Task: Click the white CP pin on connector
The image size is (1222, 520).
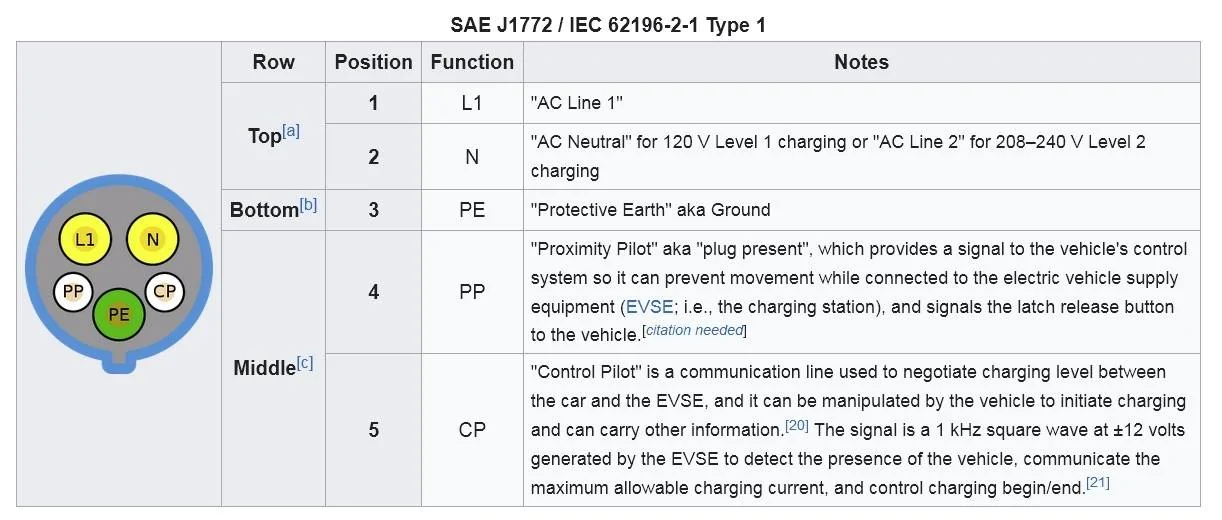Action: pos(165,292)
